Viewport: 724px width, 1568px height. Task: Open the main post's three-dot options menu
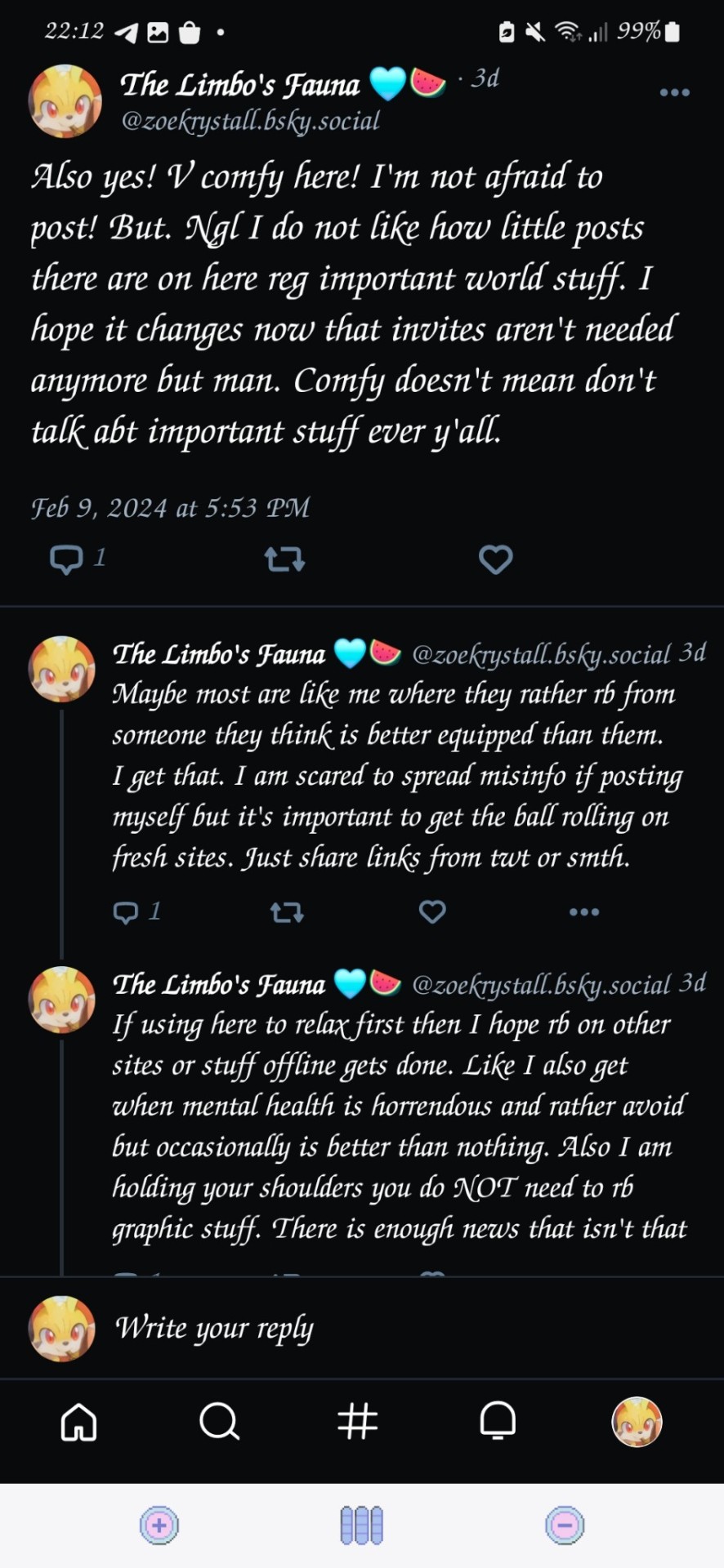coord(674,93)
